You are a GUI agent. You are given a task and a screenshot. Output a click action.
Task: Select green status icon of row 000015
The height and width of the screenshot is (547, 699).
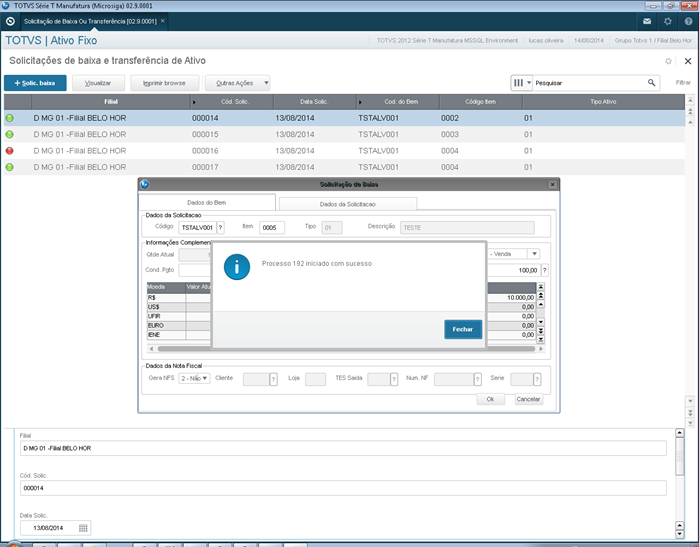pyautogui.click(x=9, y=134)
